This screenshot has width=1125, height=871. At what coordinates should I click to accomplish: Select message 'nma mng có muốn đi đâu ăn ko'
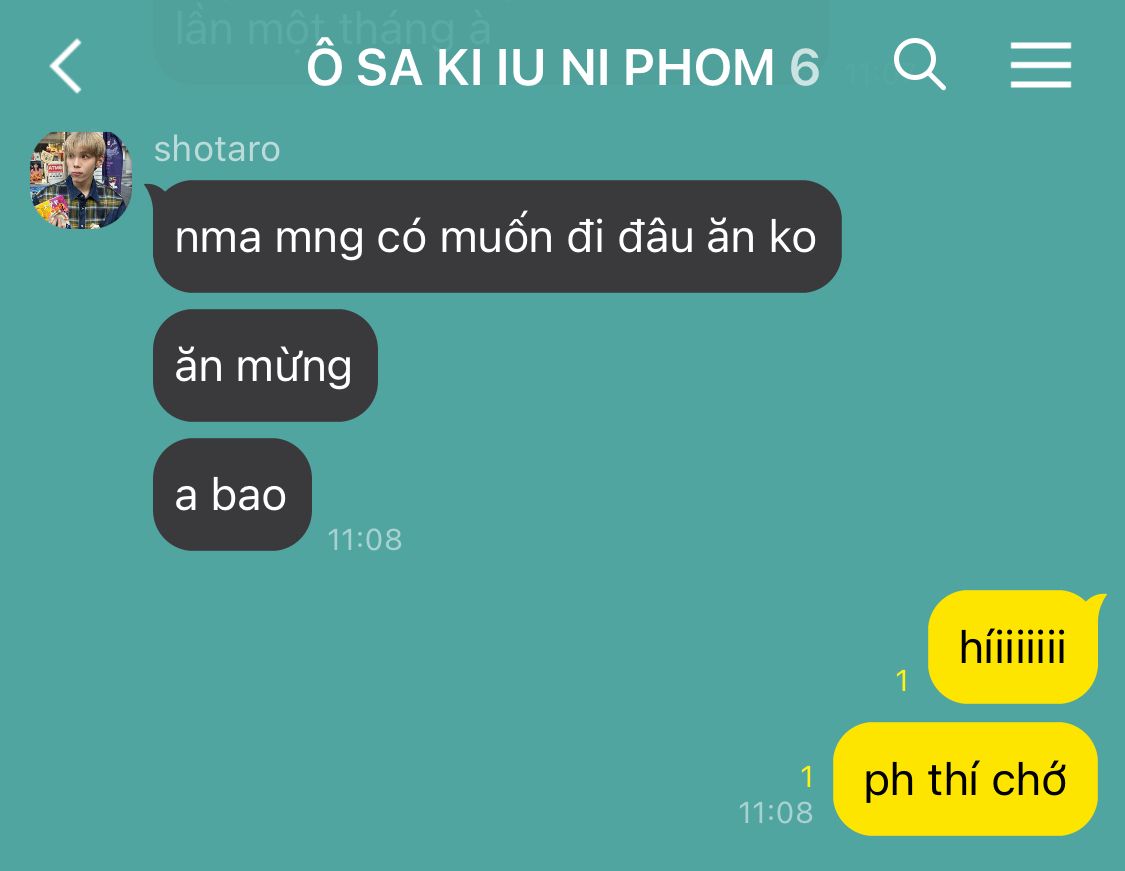tap(496, 237)
